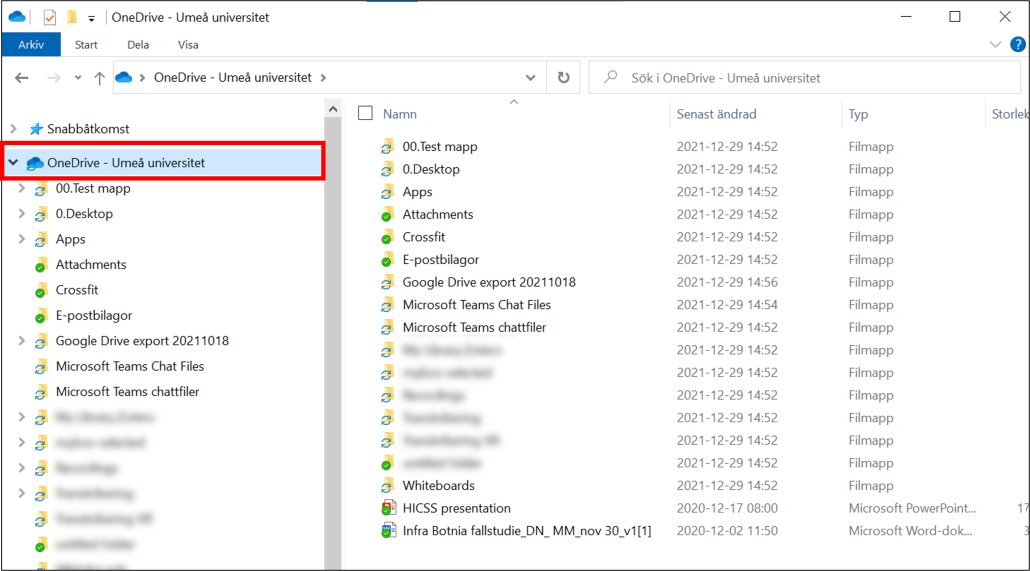Click the OneDrive cloud icon in address bar

tap(123, 78)
